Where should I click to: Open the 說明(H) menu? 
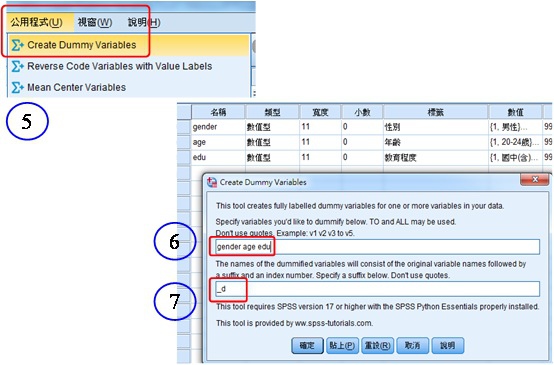[144, 23]
